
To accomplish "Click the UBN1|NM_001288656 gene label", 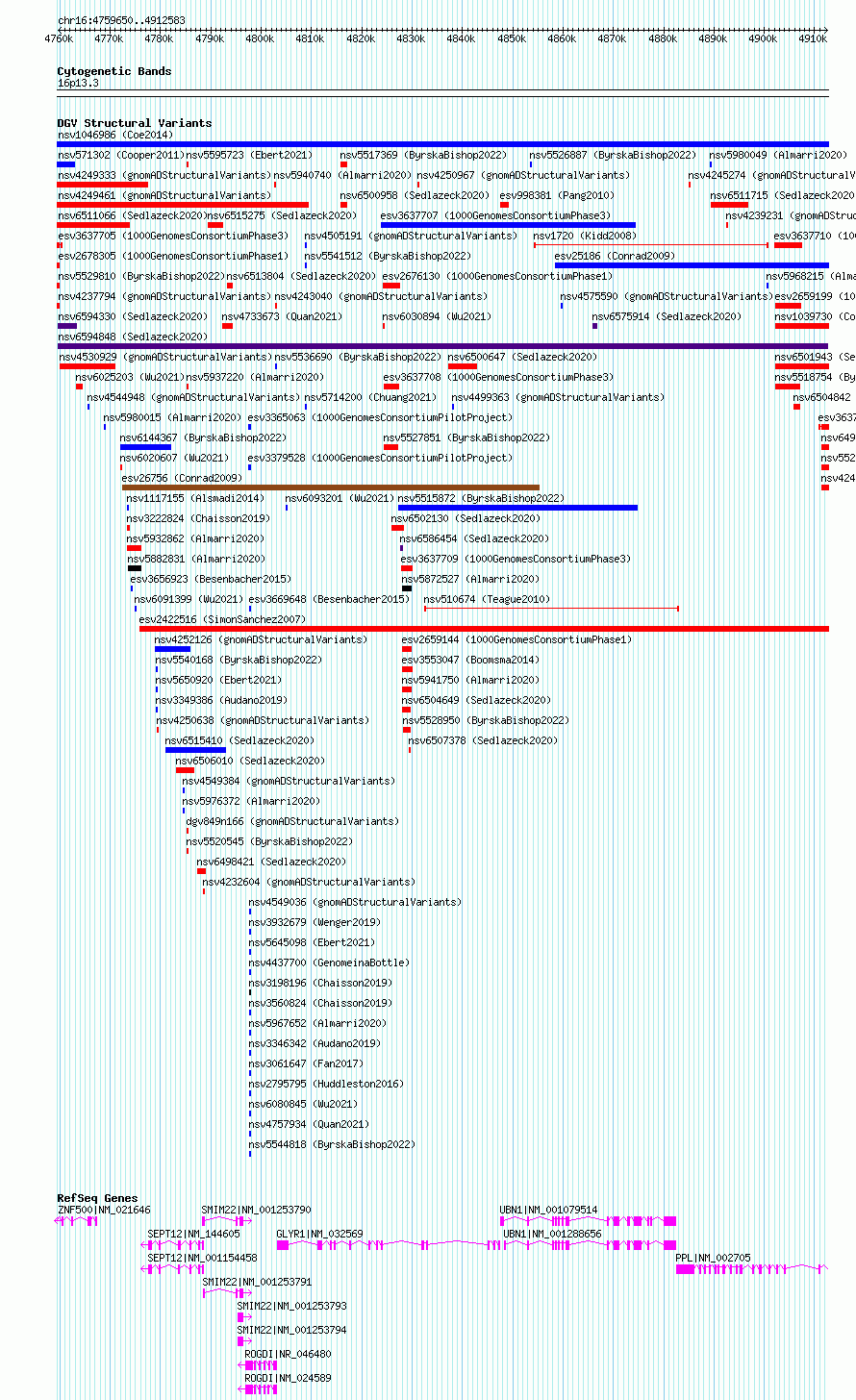I will pyautogui.click(x=552, y=1235).
